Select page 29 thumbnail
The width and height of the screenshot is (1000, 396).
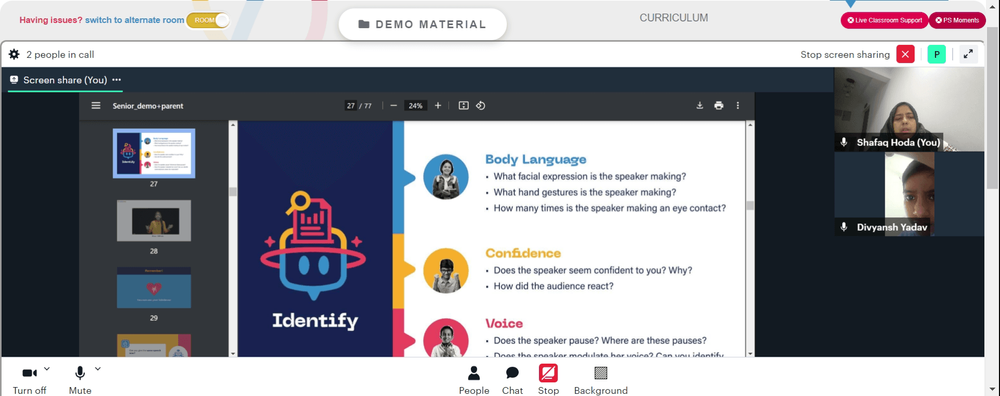click(154, 288)
